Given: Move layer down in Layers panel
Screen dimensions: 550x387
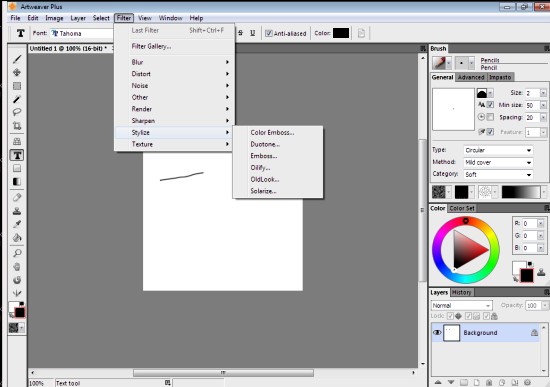Looking at the screenshot, I should (451, 382).
